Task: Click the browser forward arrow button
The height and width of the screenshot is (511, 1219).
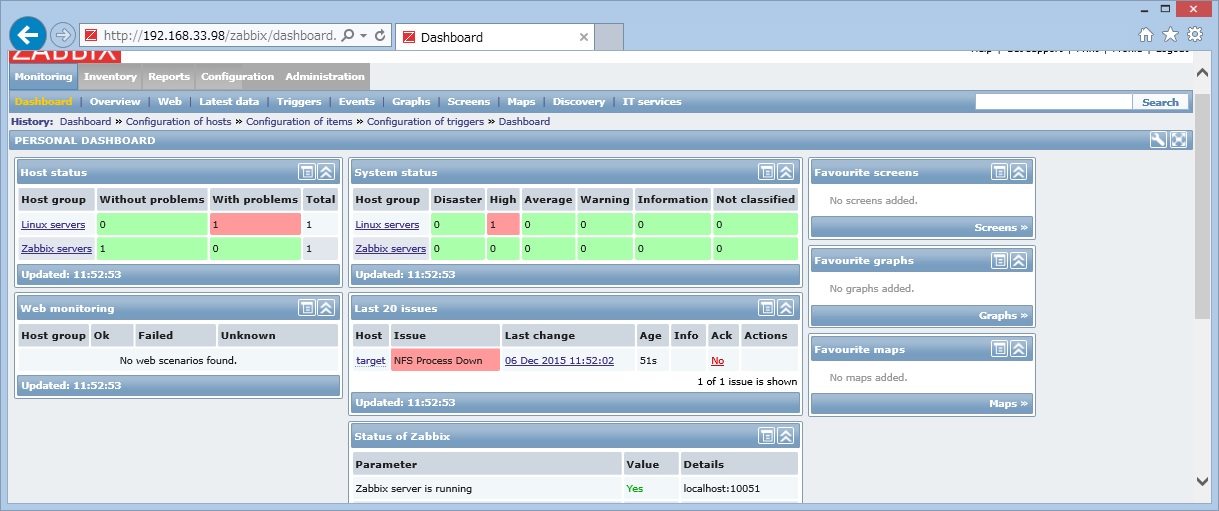Action: pyautogui.click(x=62, y=35)
